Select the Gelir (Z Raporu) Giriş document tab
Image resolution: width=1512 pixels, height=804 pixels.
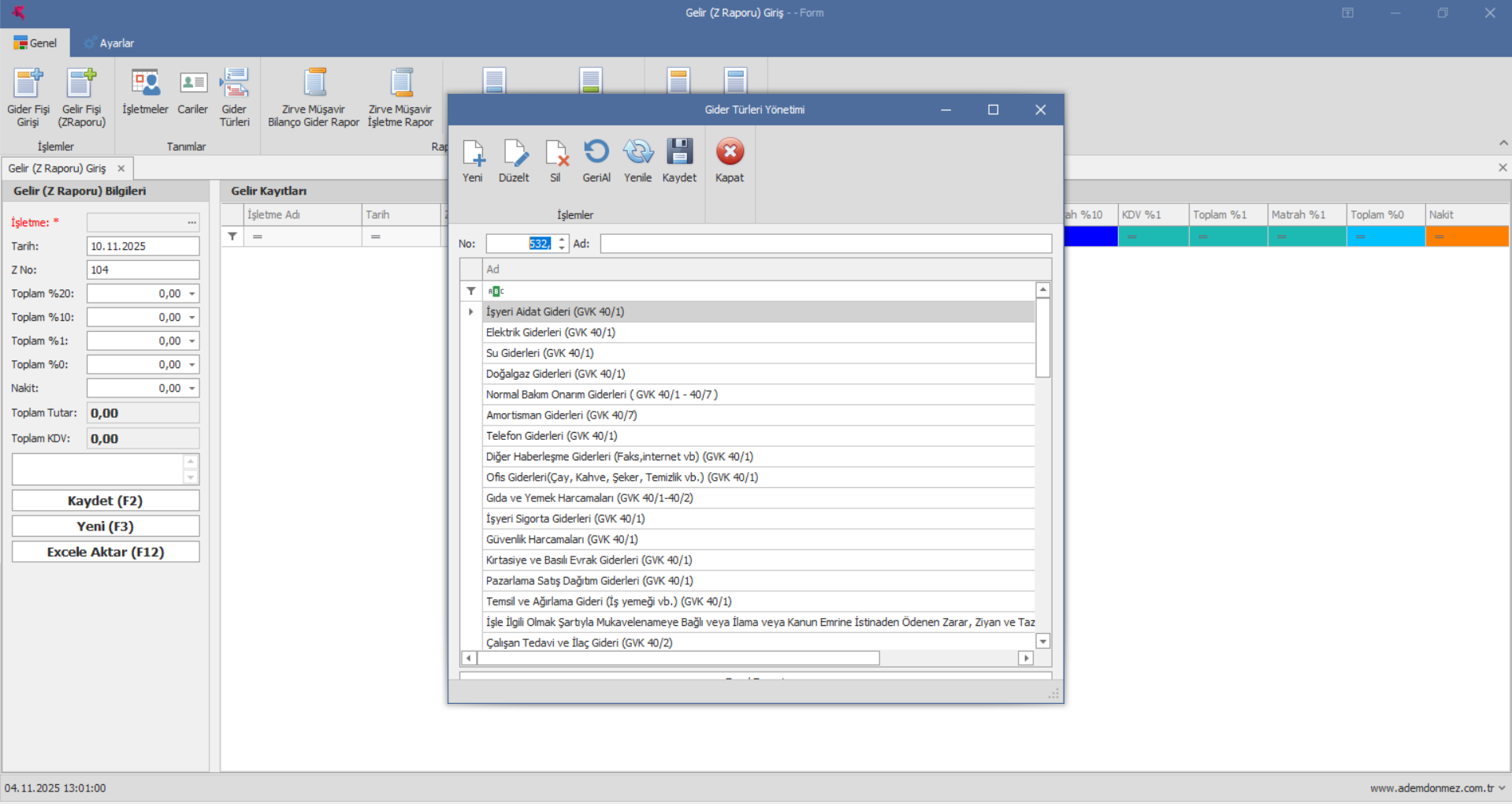(58, 169)
